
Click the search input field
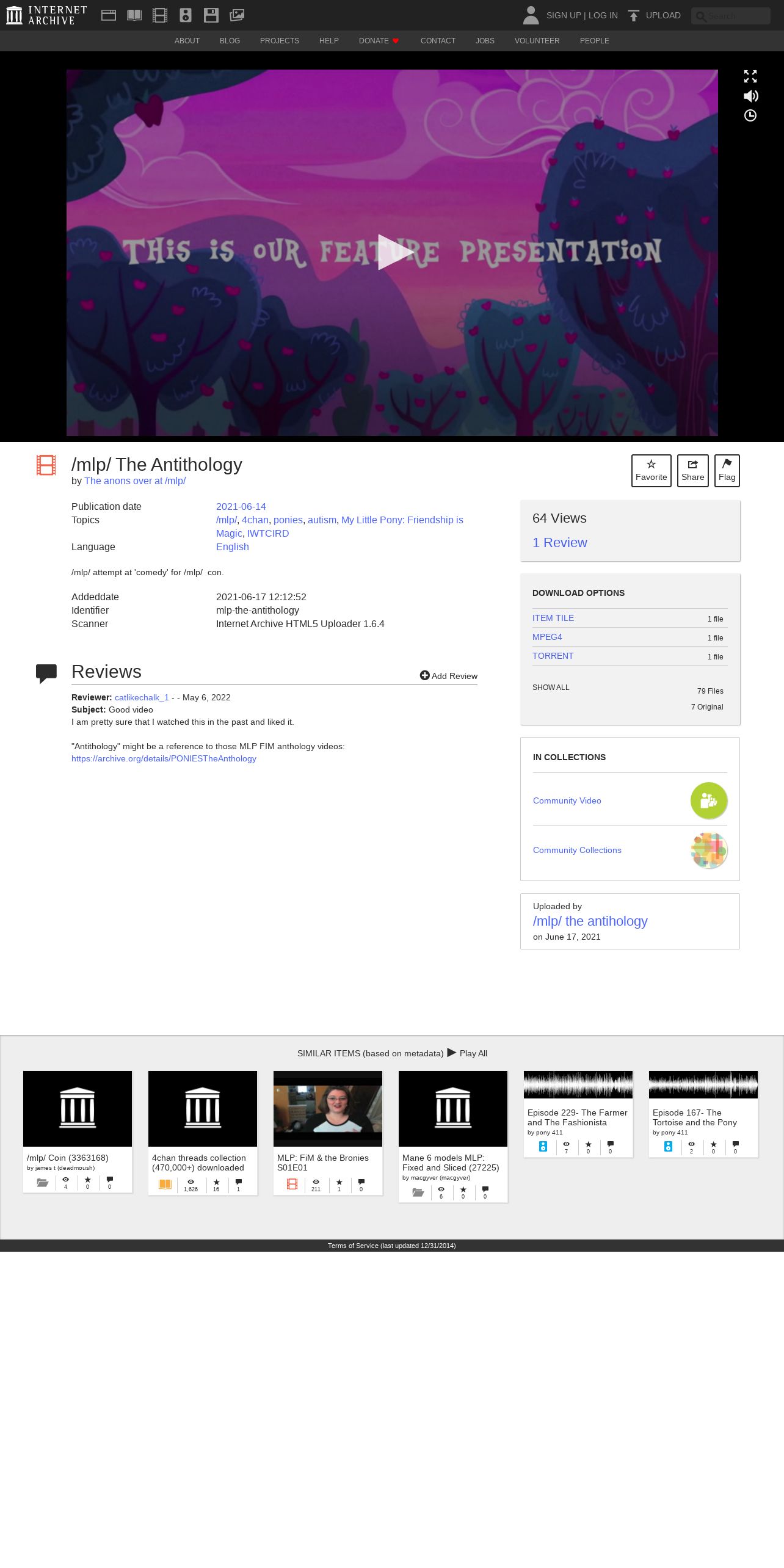click(x=731, y=16)
